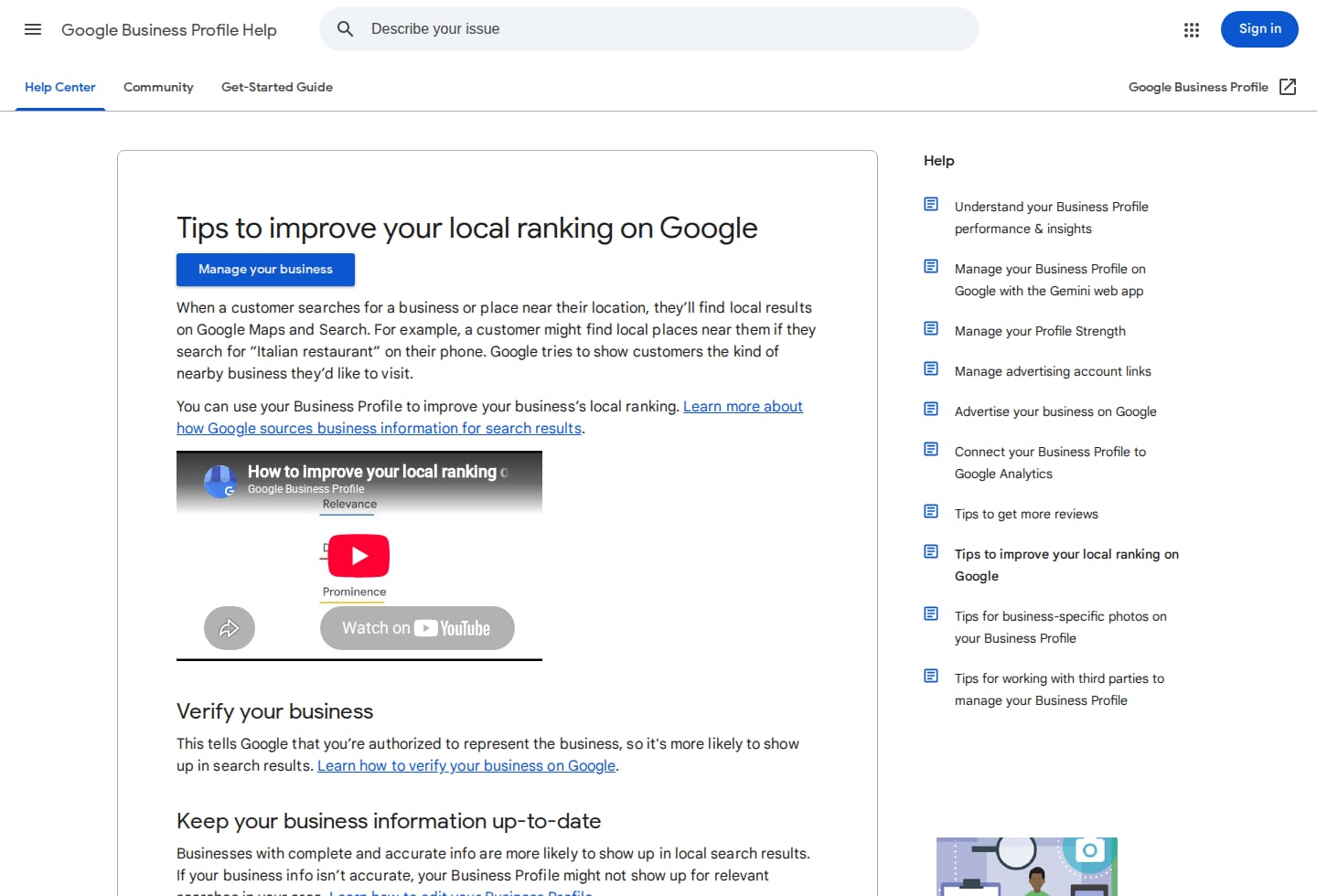
Task: Click article icon beside Tips for business-specific photos
Action: pos(931,613)
